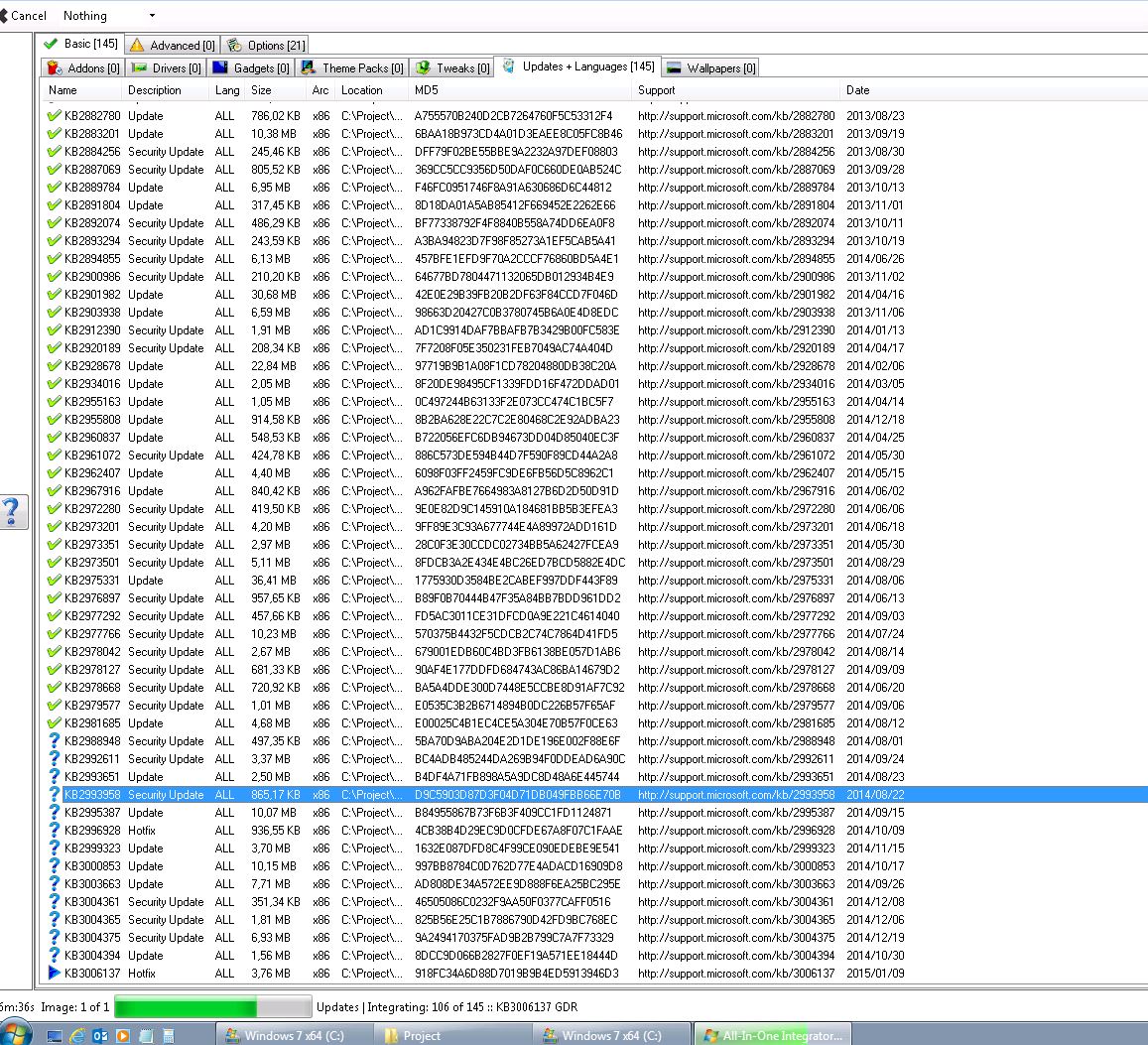Sort by the Support column header

click(x=736, y=90)
